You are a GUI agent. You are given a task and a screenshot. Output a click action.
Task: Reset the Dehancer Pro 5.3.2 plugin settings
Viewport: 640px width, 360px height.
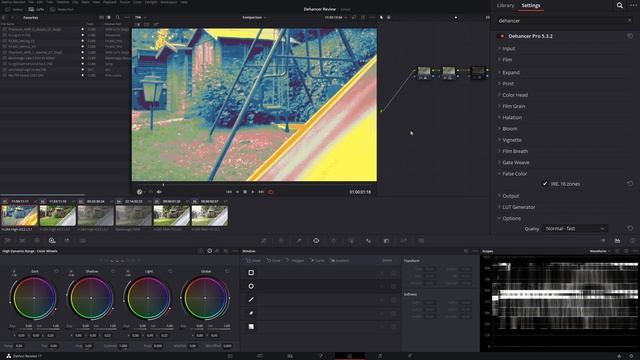click(x=630, y=36)
